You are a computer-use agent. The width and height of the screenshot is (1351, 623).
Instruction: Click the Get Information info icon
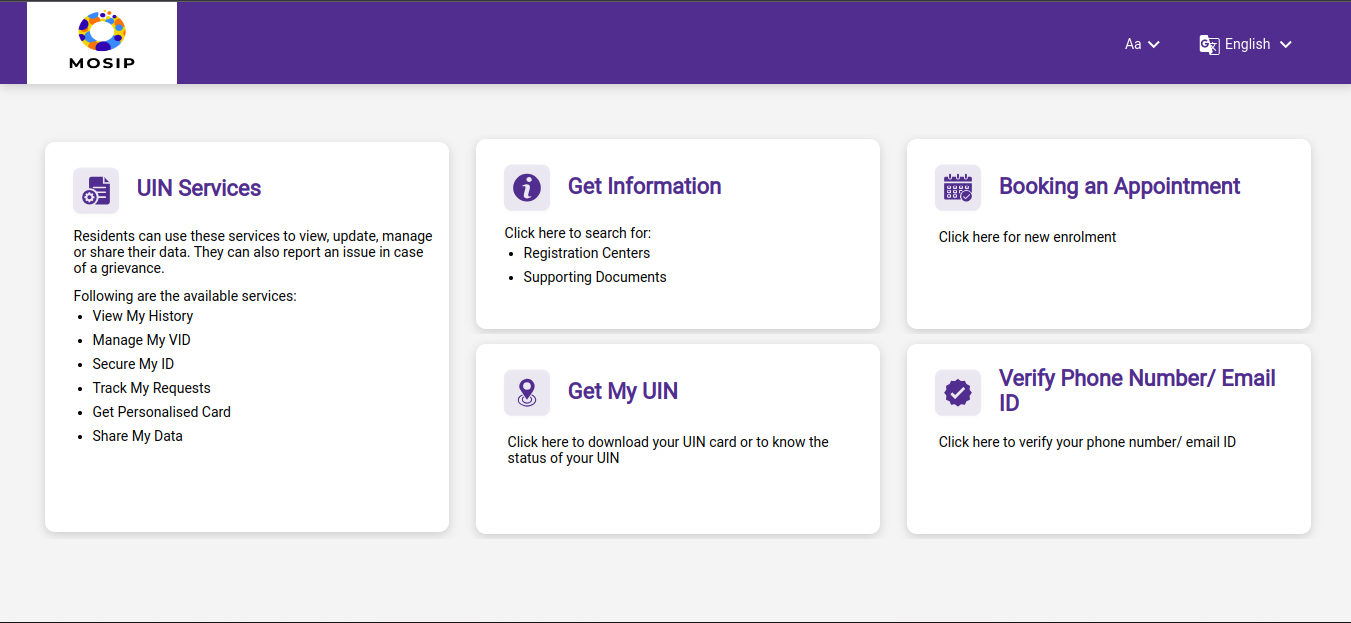point(527,187)
